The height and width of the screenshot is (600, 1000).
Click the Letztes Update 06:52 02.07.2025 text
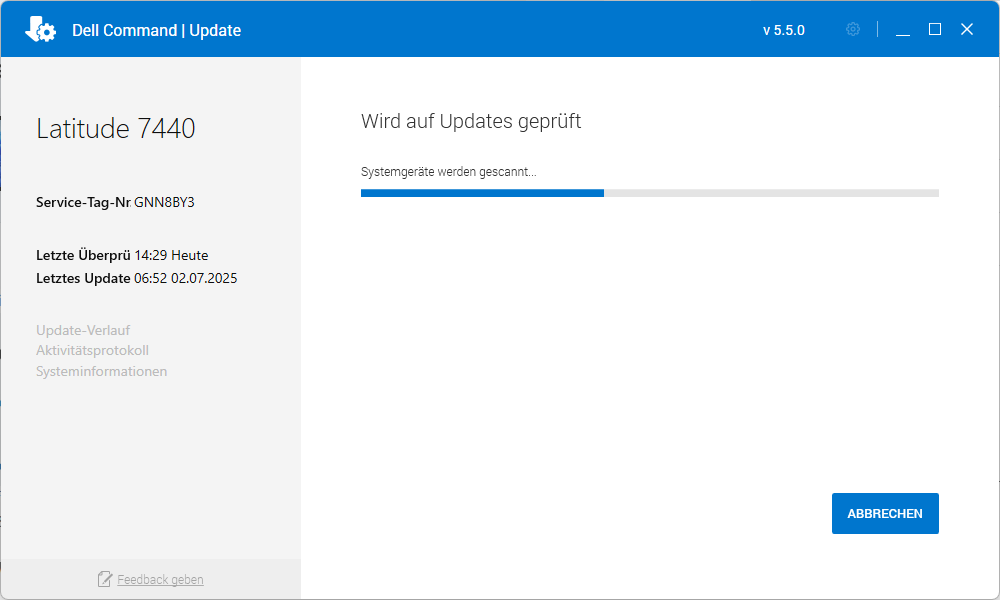pyautogui.click(x=136, y=278)
